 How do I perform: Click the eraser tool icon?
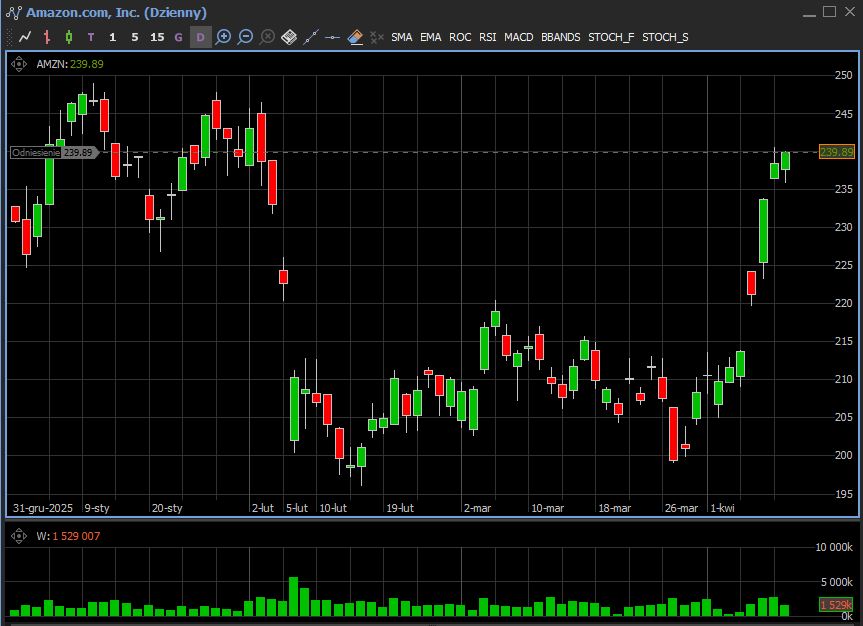coord(355,37)
